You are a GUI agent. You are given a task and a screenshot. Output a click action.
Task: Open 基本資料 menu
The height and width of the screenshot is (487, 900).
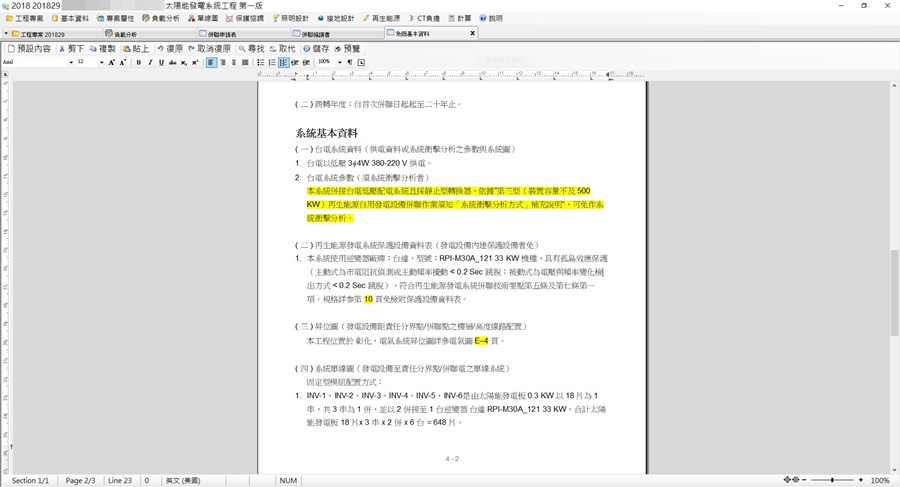pyautogui.click(x=70, y=18)
